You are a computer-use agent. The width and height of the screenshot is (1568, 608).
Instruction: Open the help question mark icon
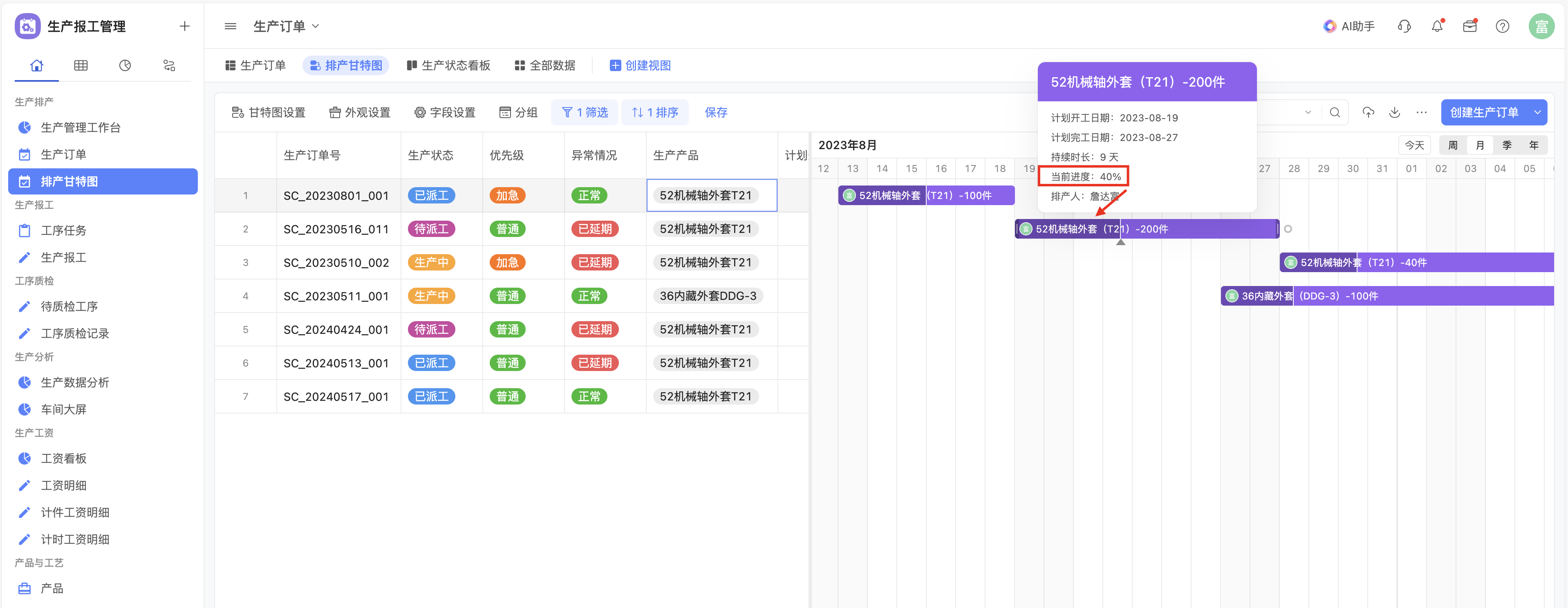(1502, 26)
